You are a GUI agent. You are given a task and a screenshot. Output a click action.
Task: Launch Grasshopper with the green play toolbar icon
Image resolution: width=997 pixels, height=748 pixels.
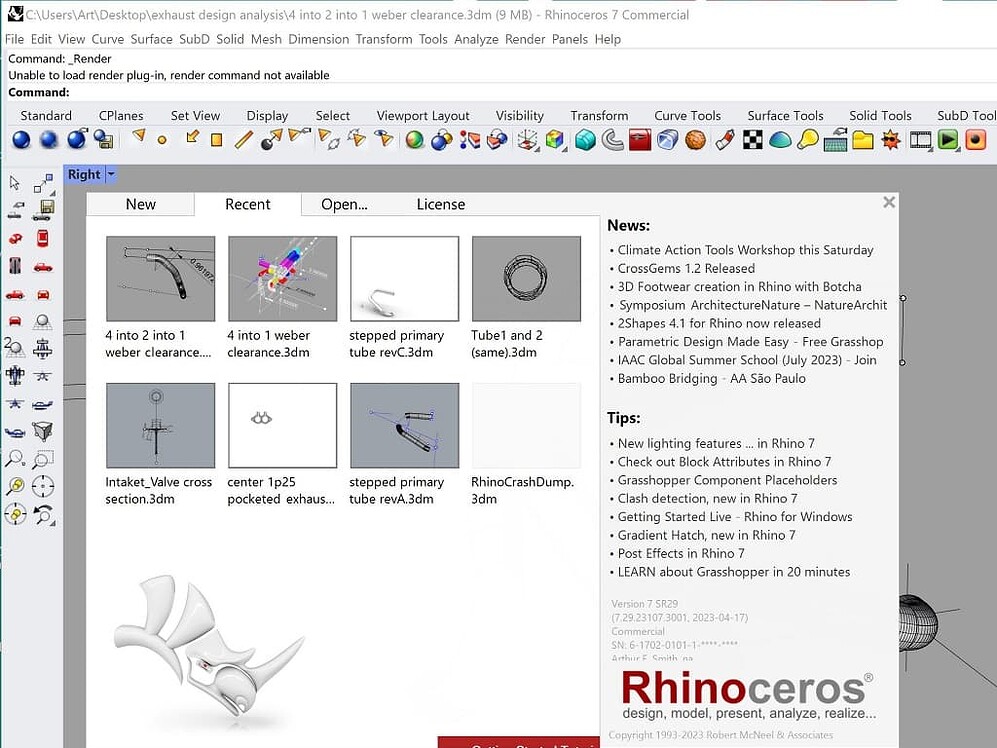[946, 141]
